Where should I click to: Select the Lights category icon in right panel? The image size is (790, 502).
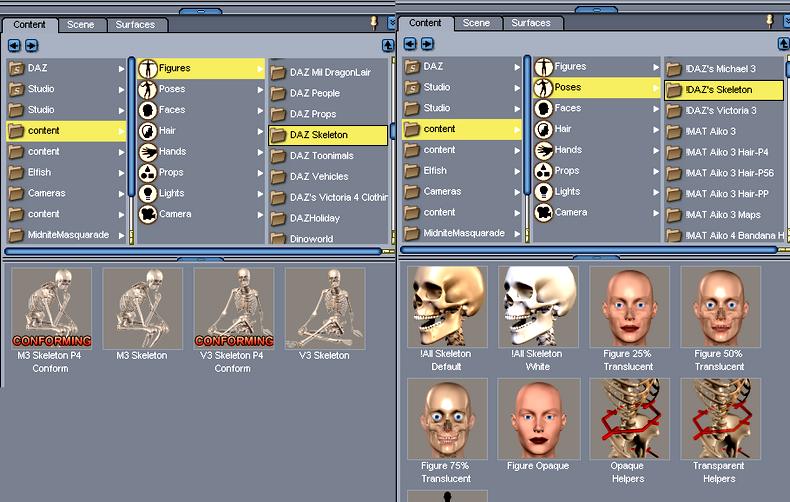coord(544,192)
